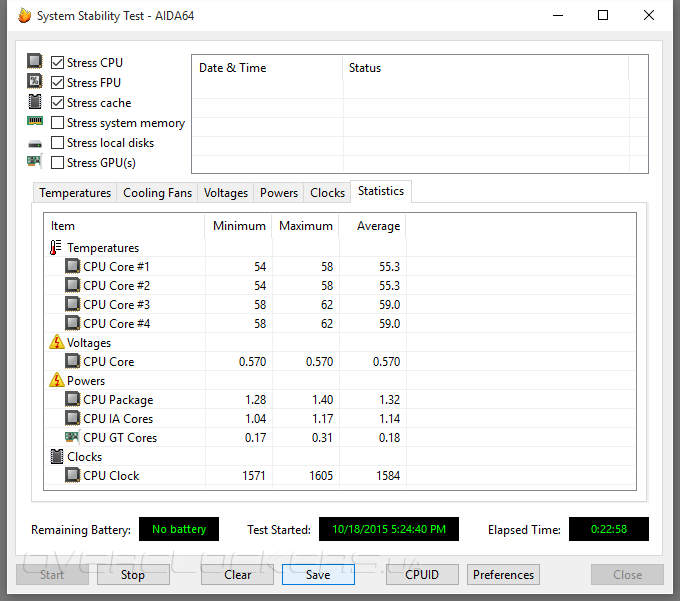Screen dimensions: 680x601
Task: Click the chip icon of CPU Core #3
Action: coord(72,304)
